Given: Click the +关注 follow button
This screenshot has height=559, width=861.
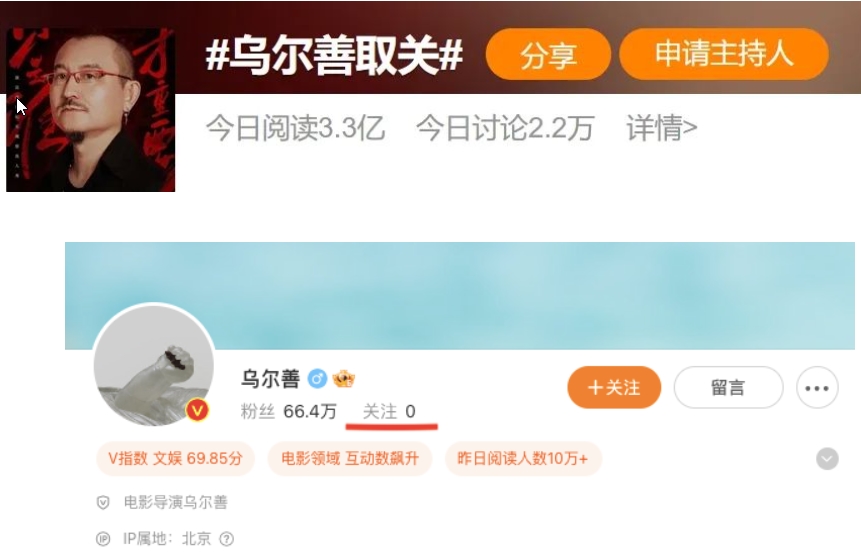Looking at the screenshot, I should (x=614, y=388).
